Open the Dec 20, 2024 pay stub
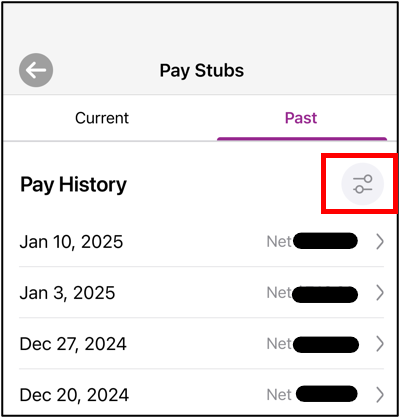This screenshot has width=400, height=419. [x=202, y=395]
